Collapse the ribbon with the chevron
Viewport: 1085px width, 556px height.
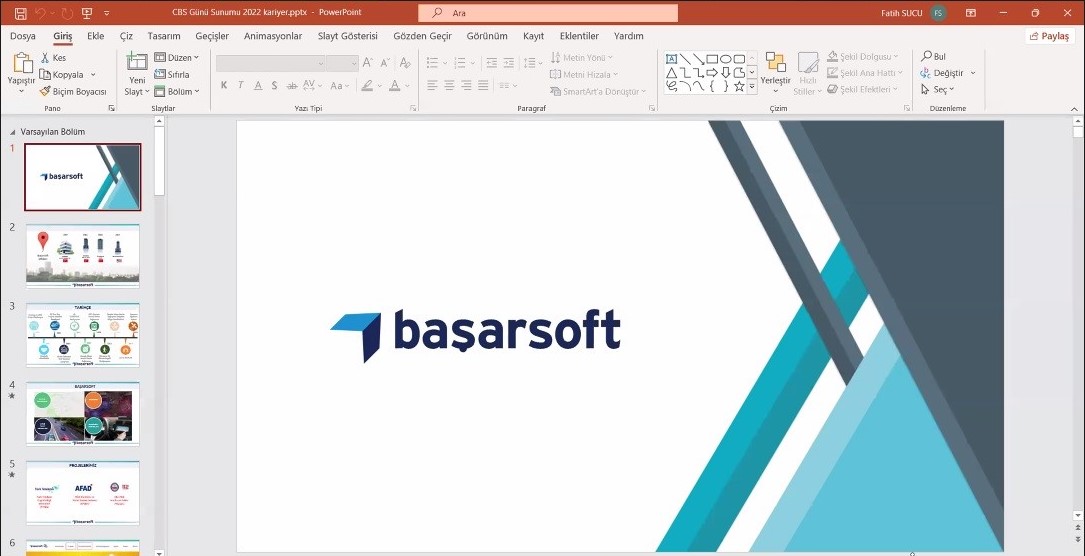point(1075,109)
